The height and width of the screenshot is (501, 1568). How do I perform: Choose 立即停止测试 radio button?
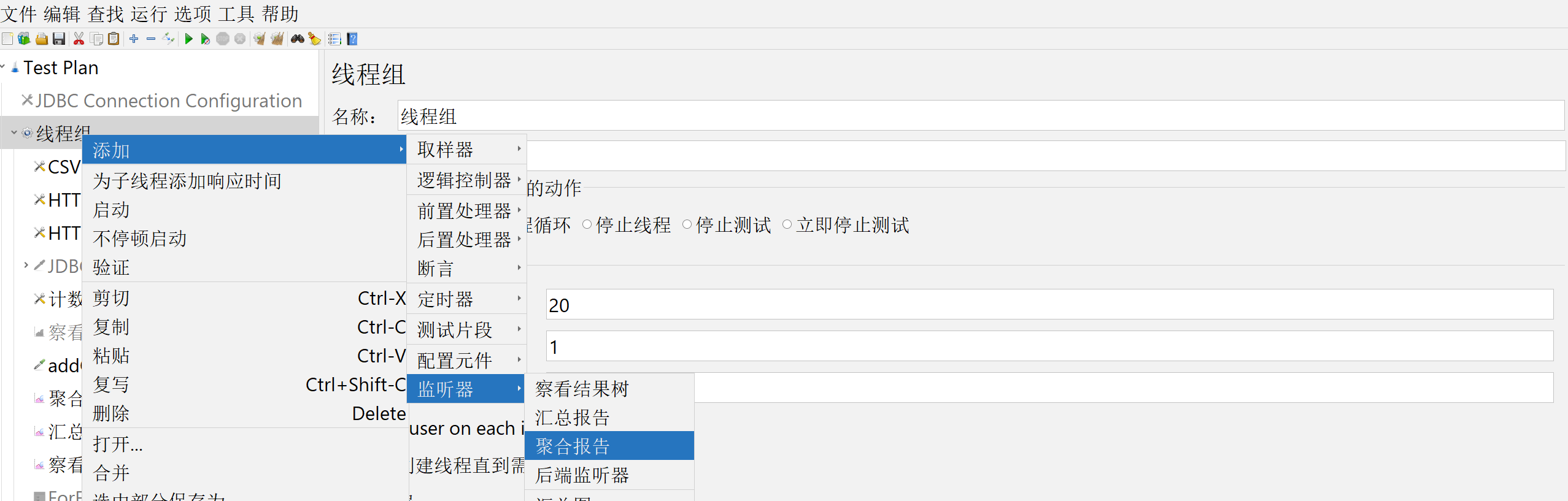(x=787, y=224)
